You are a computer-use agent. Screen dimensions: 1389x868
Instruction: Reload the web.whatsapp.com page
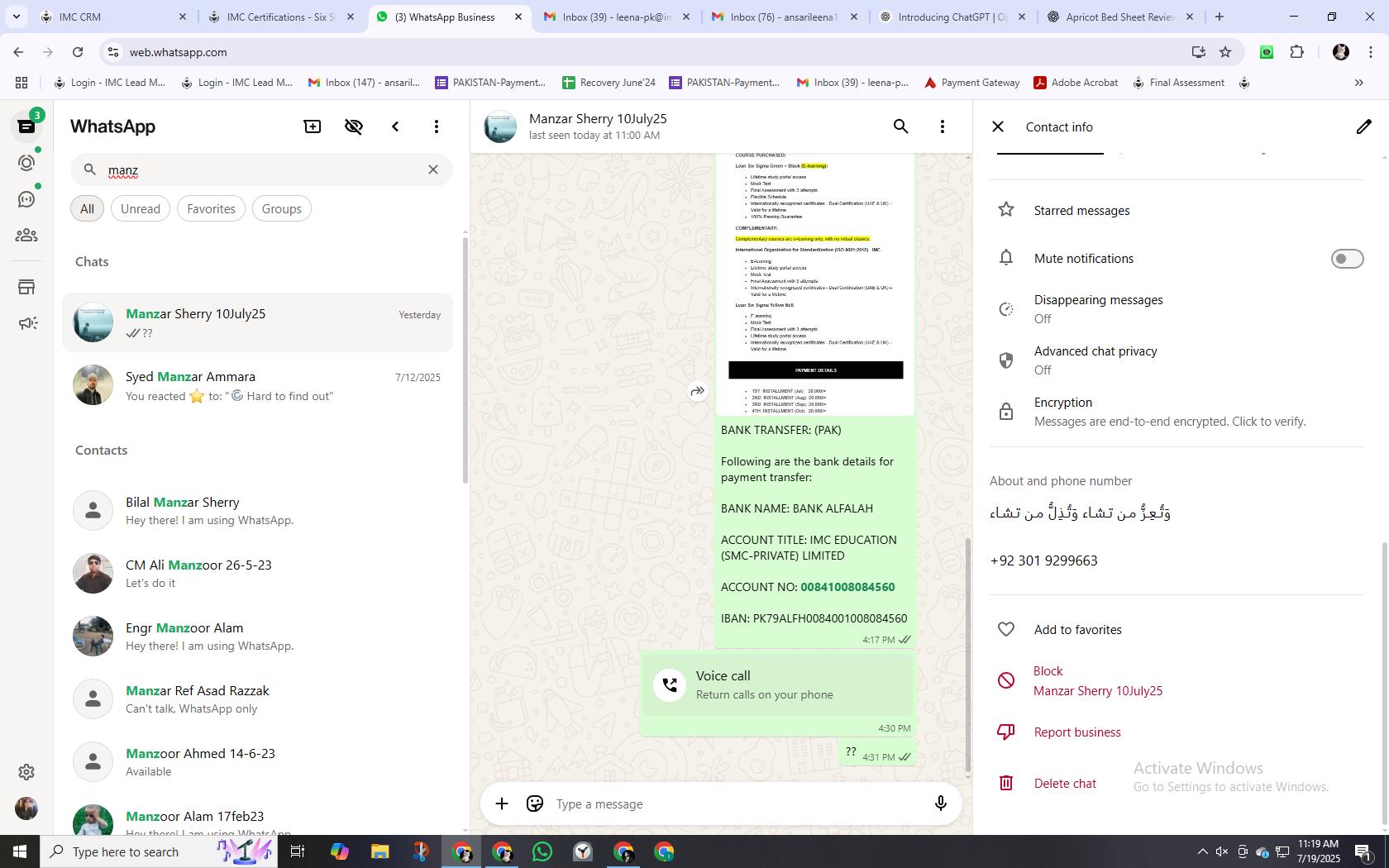click(78, 52)
